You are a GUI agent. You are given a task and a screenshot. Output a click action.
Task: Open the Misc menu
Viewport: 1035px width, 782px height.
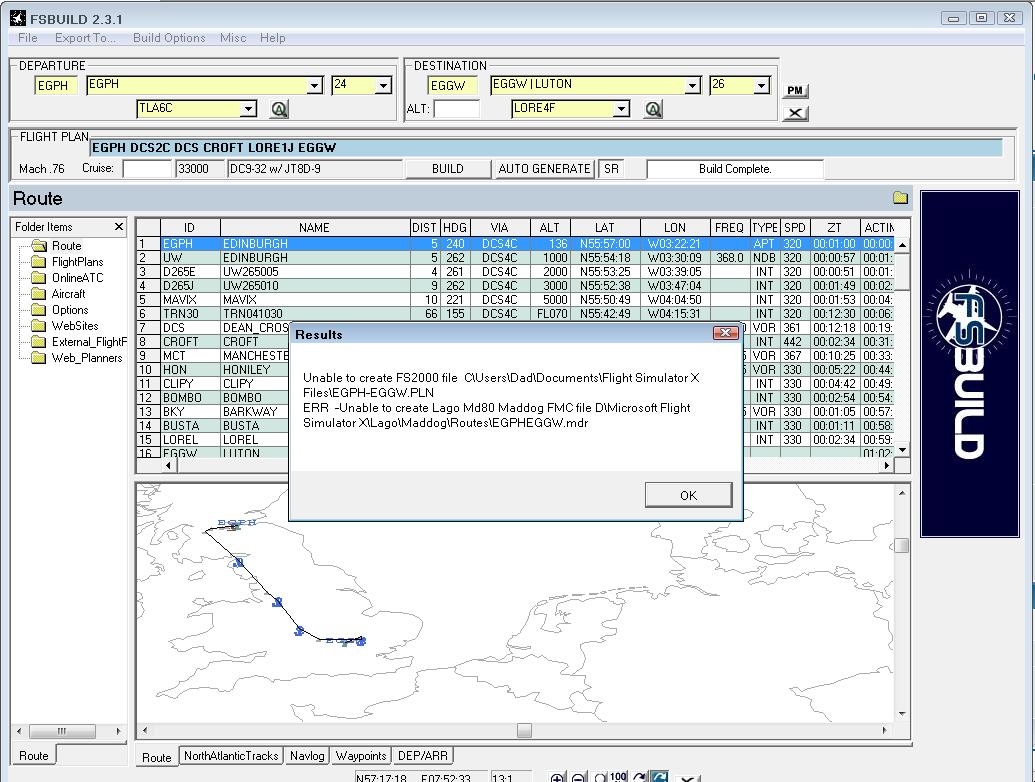[233, 38]
